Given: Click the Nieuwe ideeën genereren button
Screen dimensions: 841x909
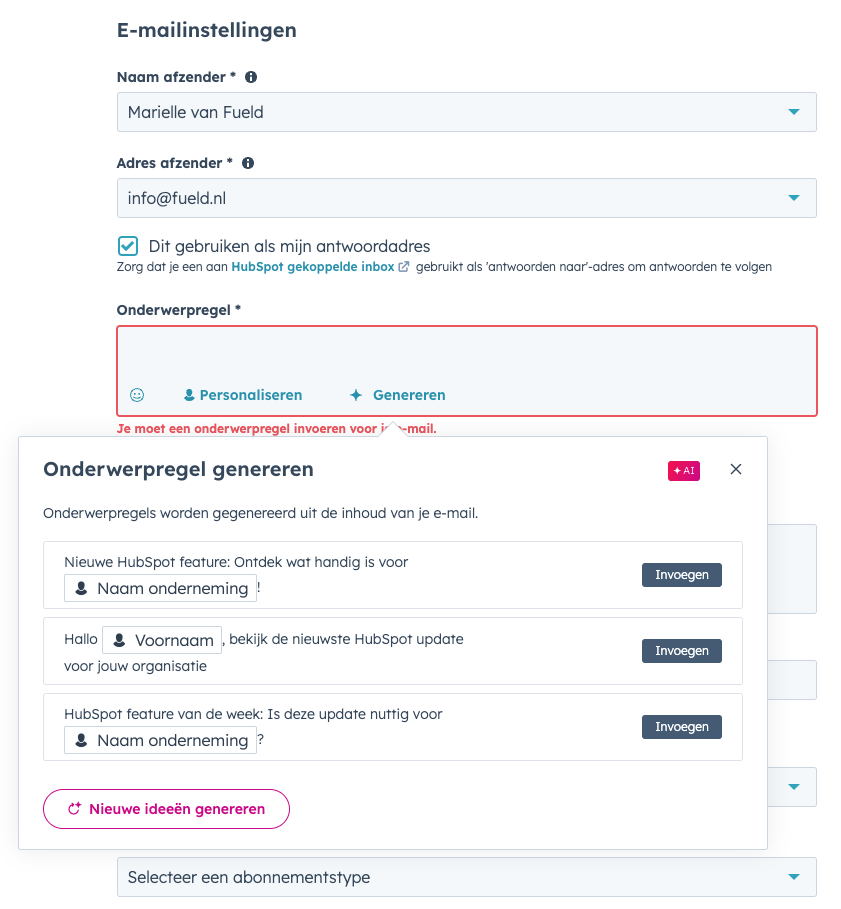Looking at the screenshot, I should 166,808.
